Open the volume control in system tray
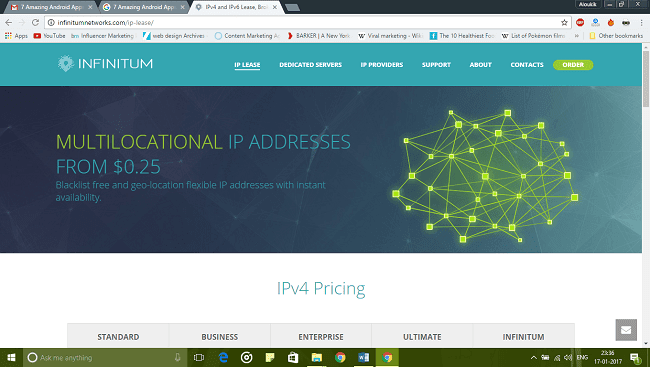Viewport: 650px width, 367px height. coord(568,357)
